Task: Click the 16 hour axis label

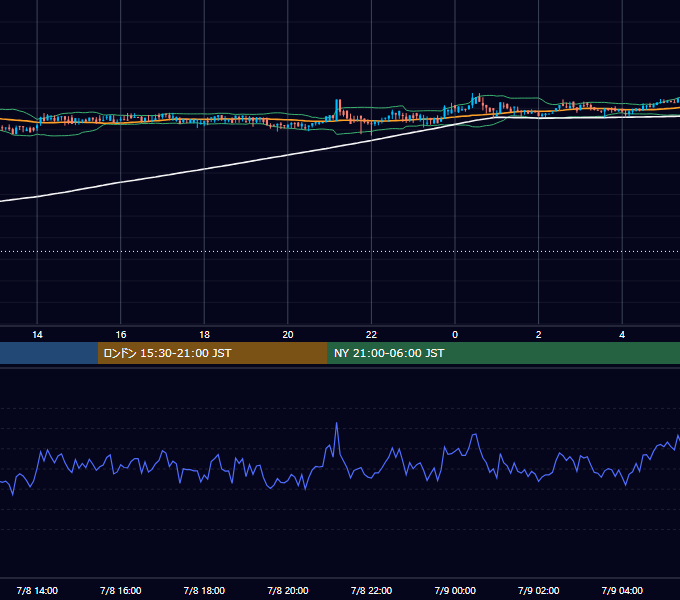Action: point(121,335)
